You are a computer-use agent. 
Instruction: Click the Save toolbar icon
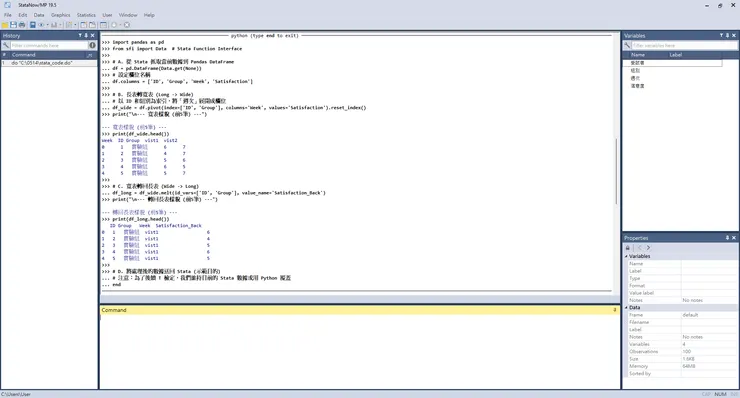tap(13, 25)
